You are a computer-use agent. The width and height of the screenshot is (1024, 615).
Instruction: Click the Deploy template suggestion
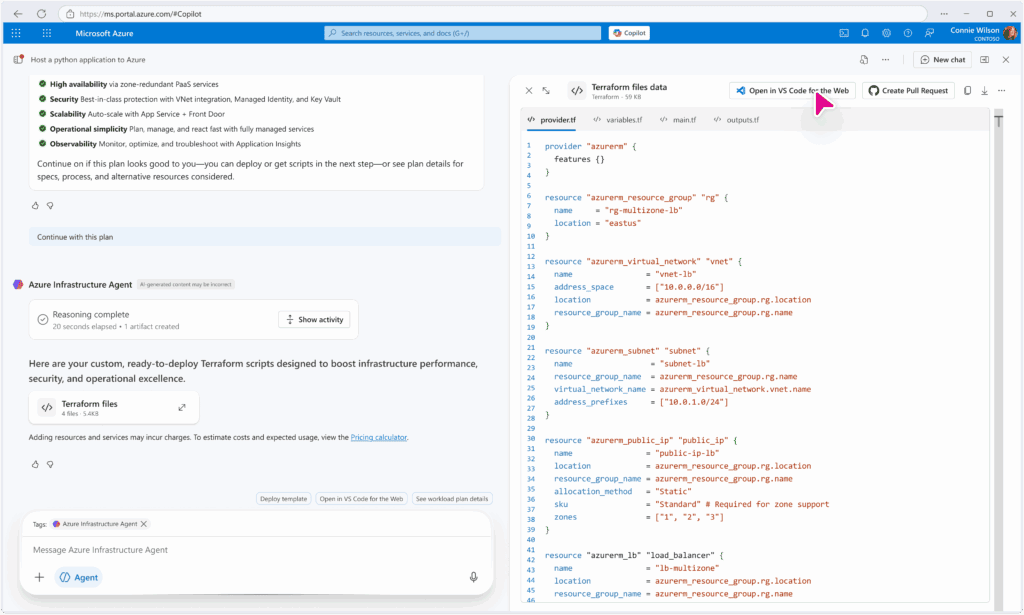(x=283, y=499)
